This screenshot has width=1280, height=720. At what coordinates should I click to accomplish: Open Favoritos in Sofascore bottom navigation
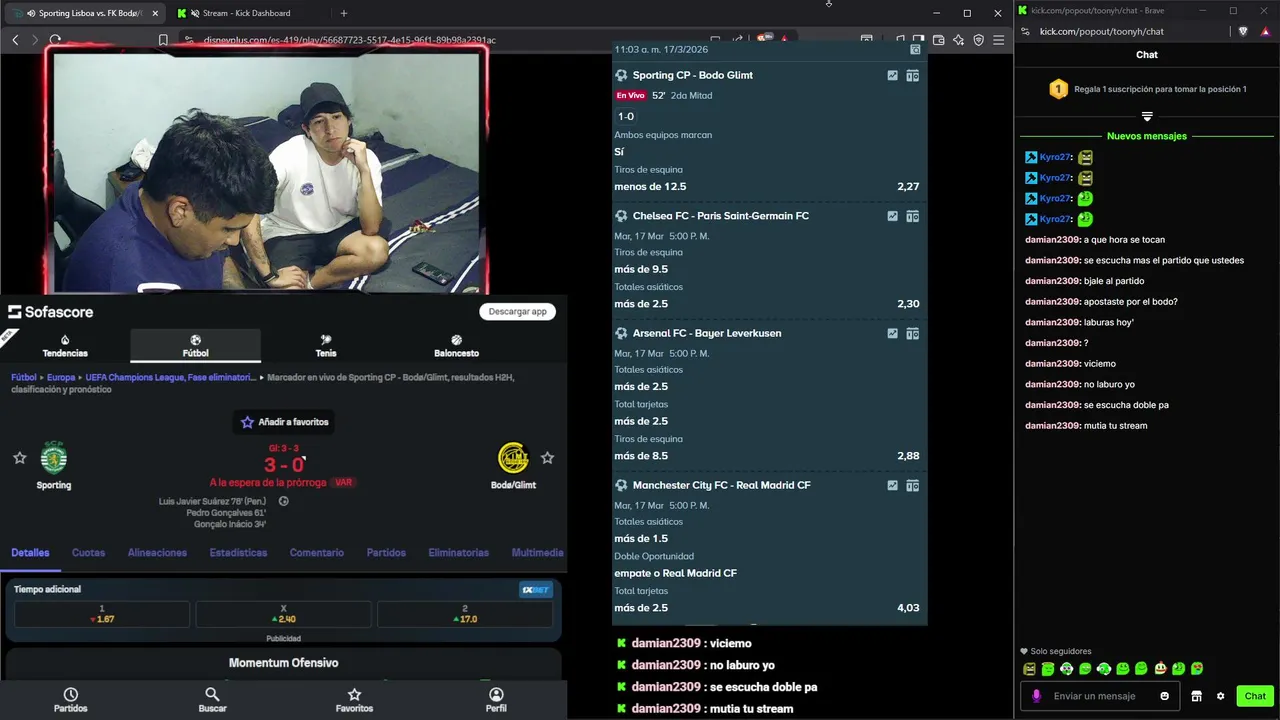pyautogui.click(x=354, y=700)
